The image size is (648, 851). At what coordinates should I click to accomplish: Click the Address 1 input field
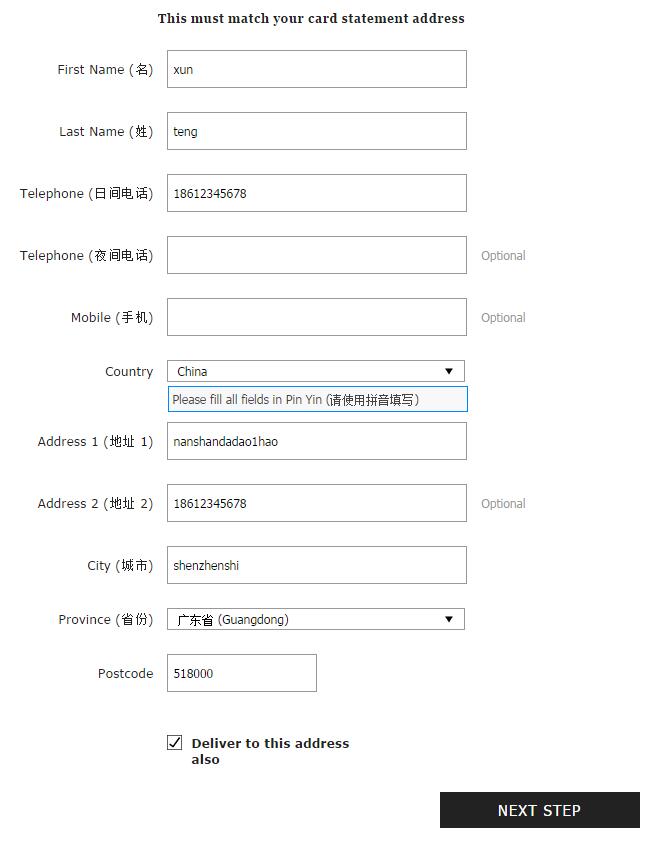(316, 441)
